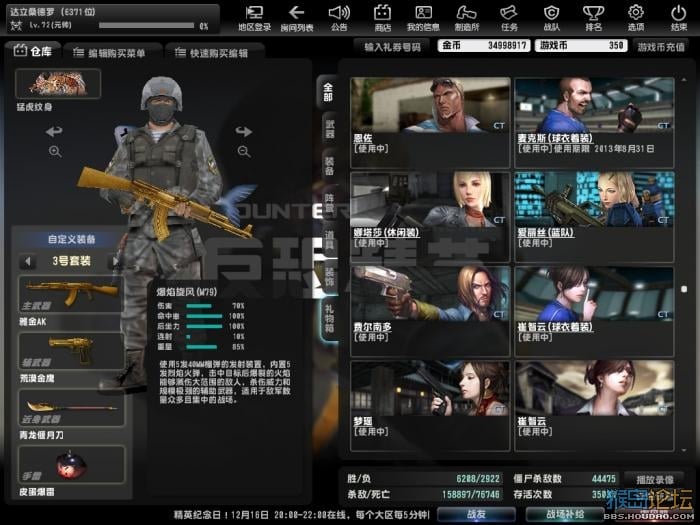Click the 自定义装备 custom loadout header
700x525 pixels.
71,239
